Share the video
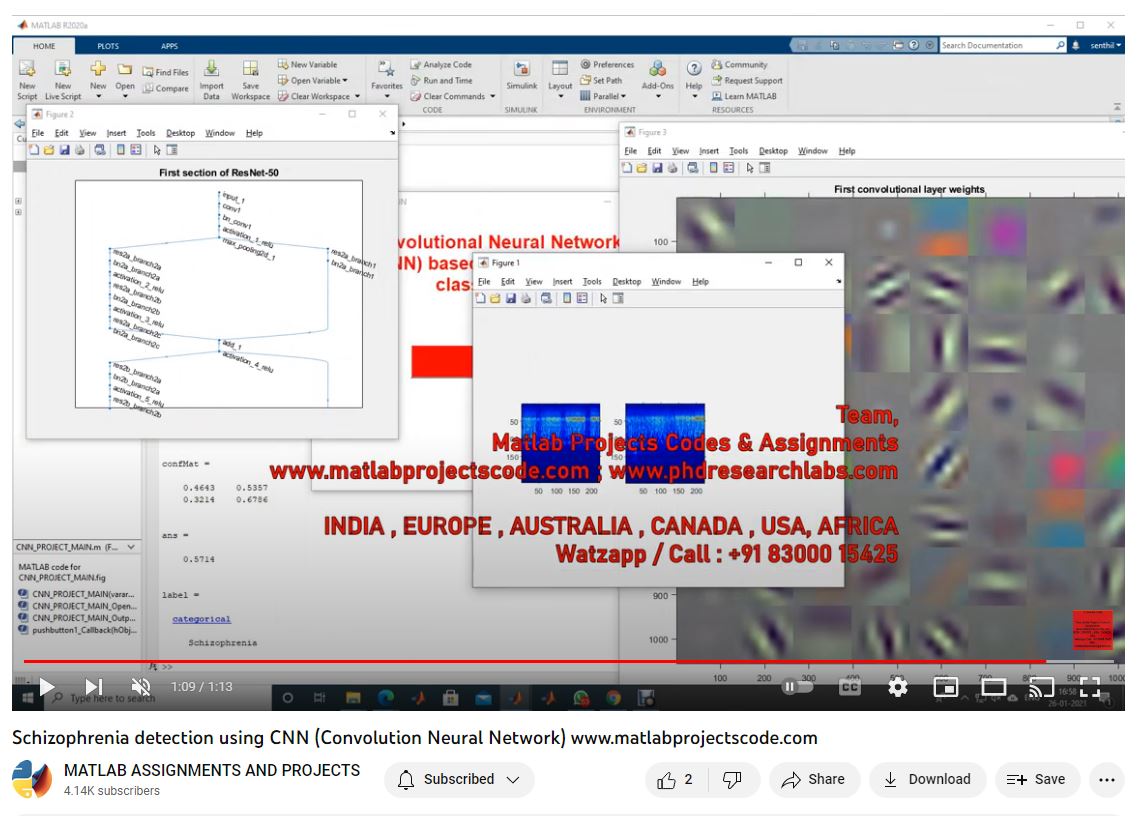1141x816 pixels. click(814, 780)
